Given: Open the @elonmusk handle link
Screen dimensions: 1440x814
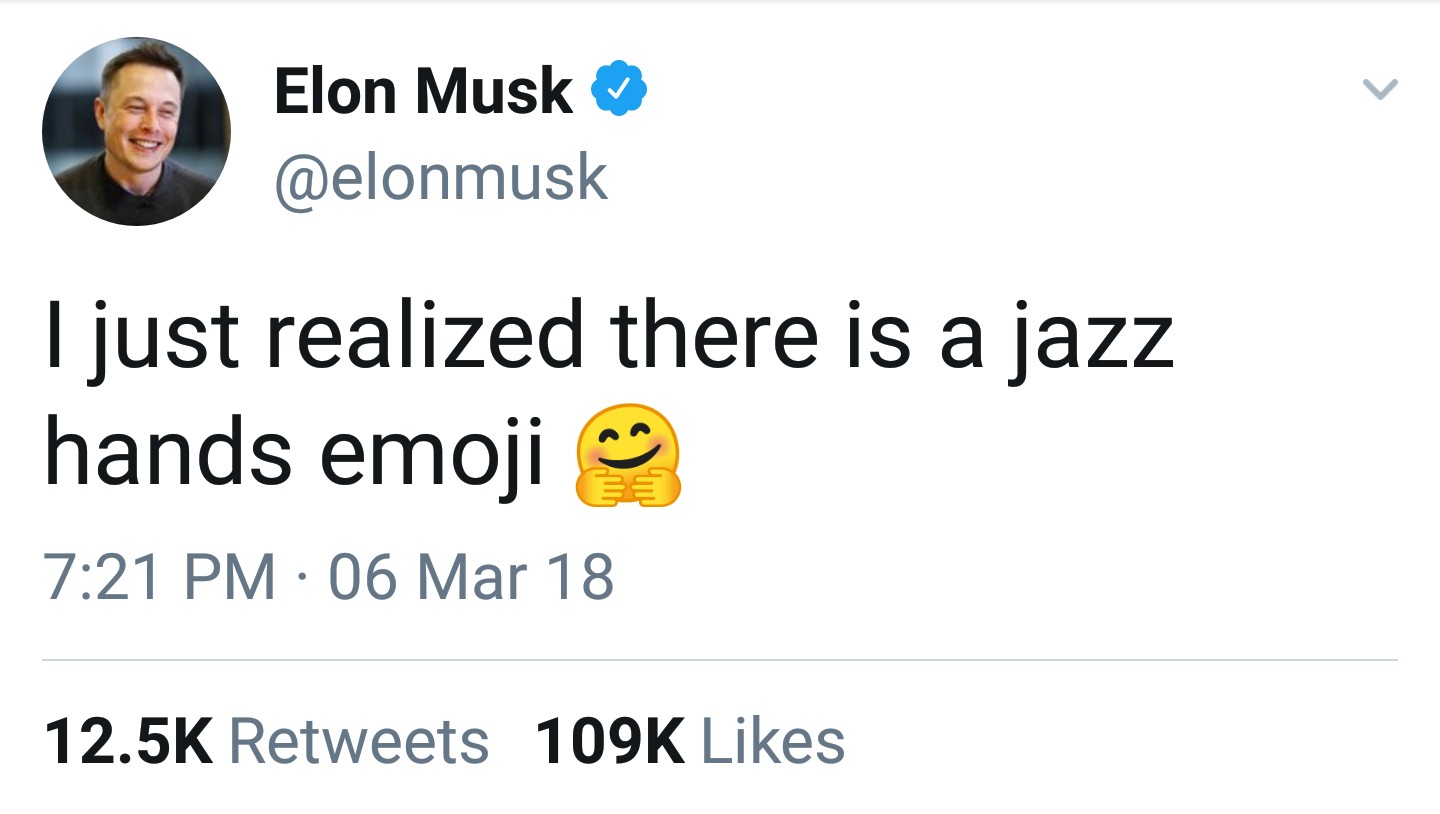Looking at the screenshot, I should click(x=441, y=177).
